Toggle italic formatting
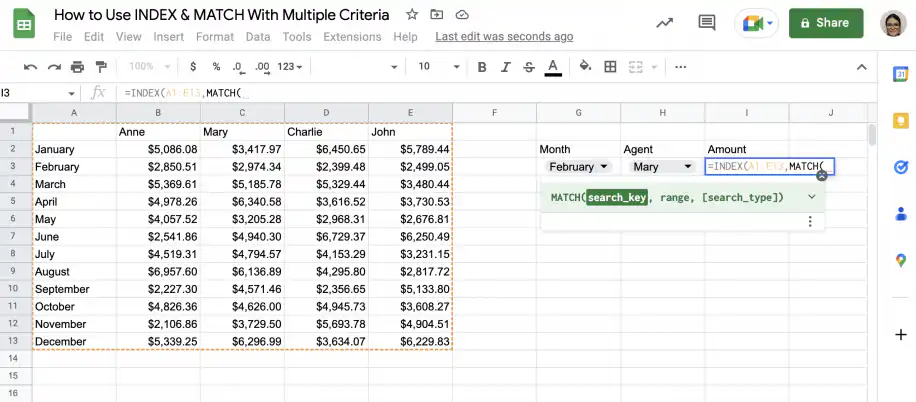916x402 pixels. pyautogui.click(x=505, y=67)
